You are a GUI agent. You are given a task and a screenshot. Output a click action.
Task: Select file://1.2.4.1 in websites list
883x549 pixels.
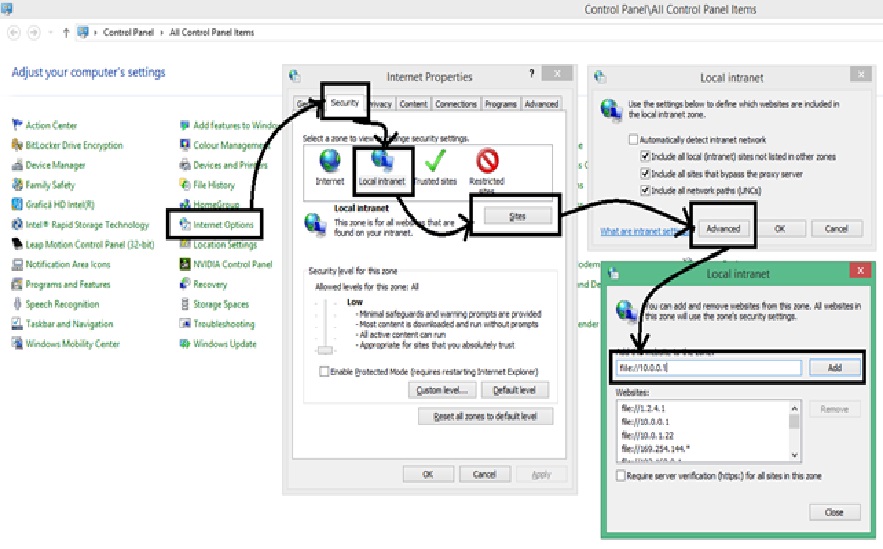click(643, 408)
